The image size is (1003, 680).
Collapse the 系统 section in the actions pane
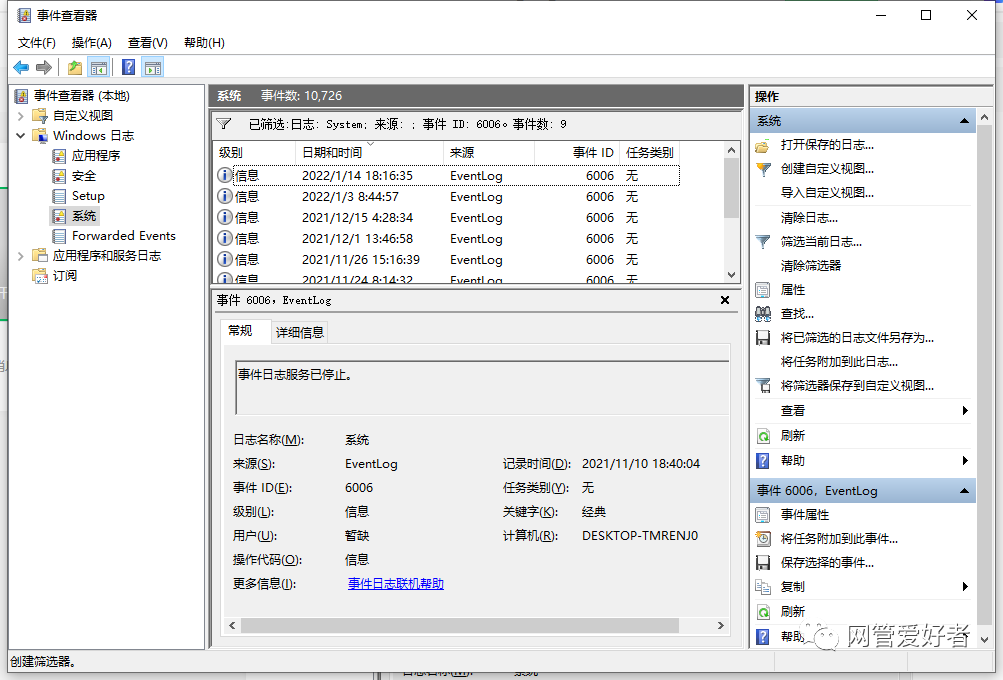pyautogui.click(x=965, y=120)
